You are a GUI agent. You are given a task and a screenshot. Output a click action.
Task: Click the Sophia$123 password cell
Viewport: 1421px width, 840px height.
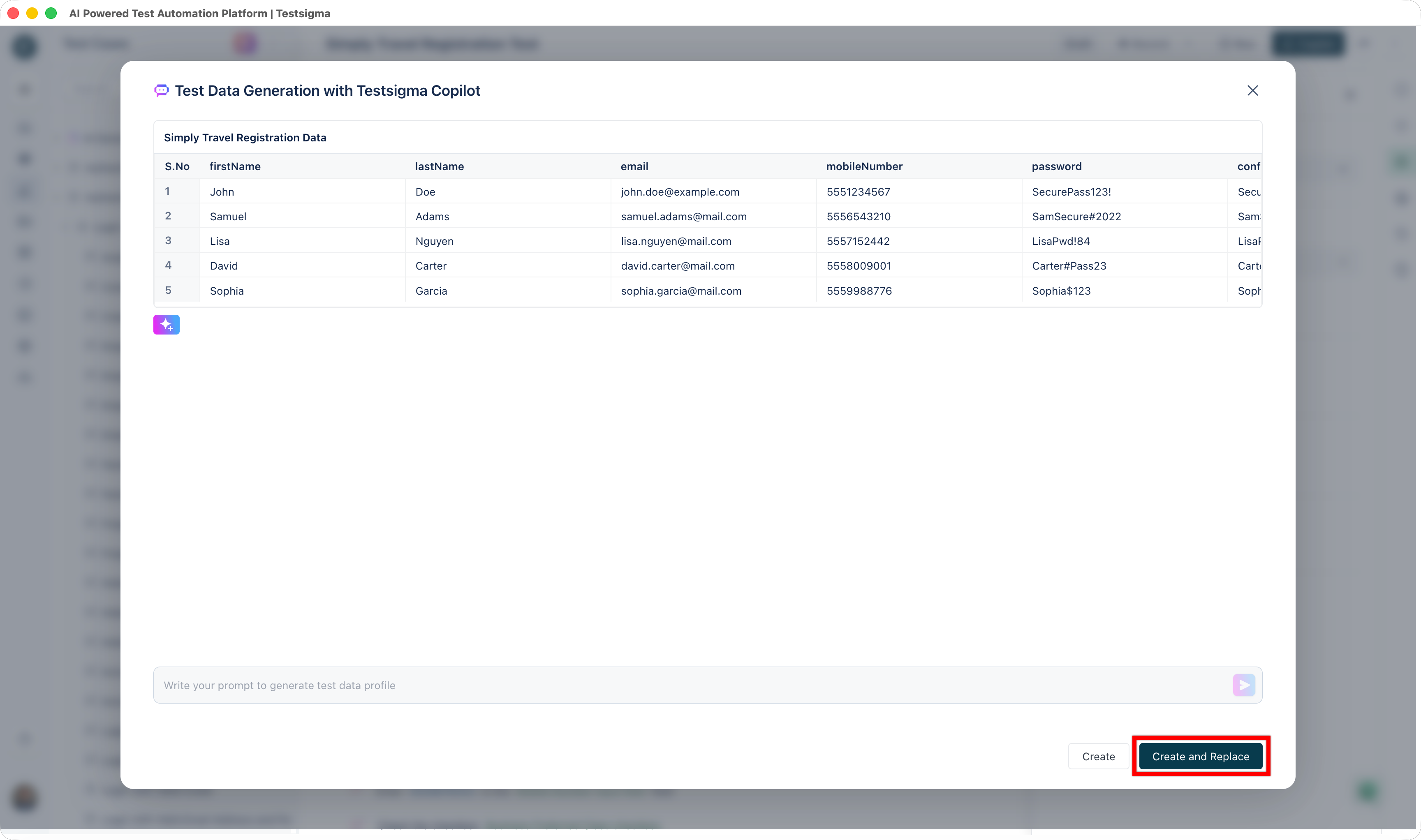1125,291
